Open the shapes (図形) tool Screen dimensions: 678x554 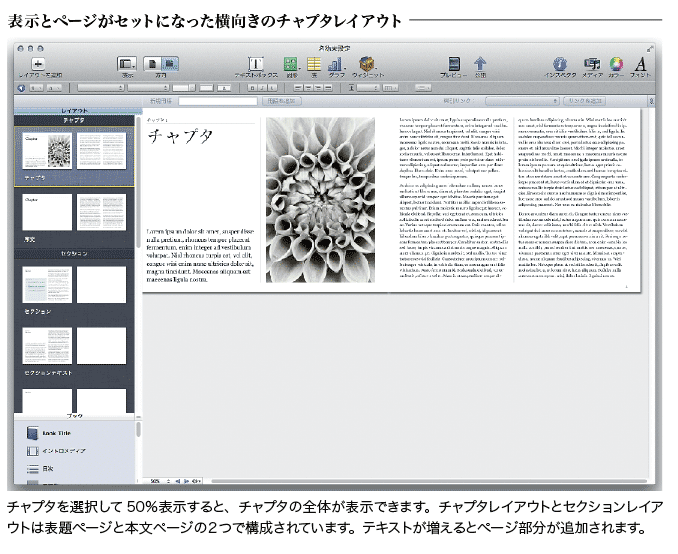coord(291,64)
